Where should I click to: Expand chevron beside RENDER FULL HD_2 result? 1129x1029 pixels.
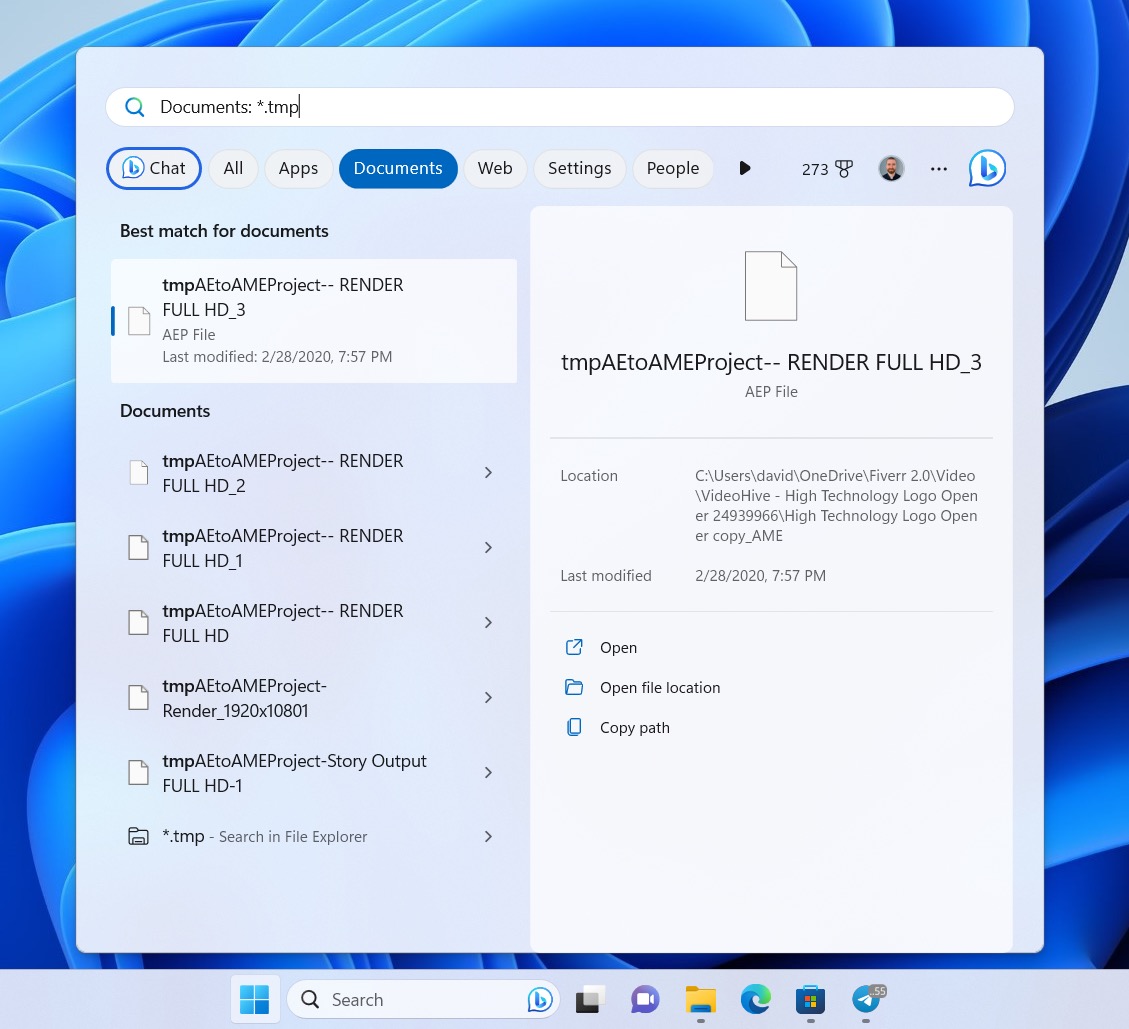488,472
